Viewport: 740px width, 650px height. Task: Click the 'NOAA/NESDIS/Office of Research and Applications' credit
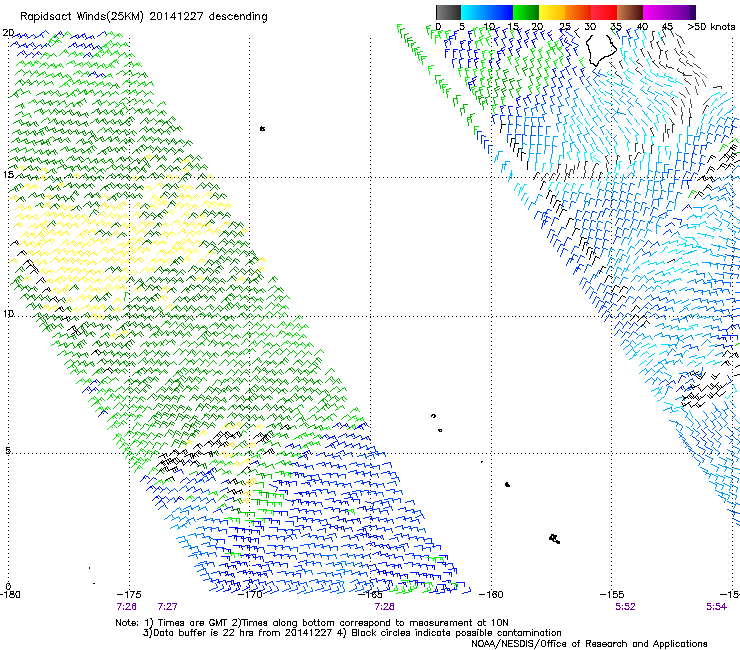(589, 644)
